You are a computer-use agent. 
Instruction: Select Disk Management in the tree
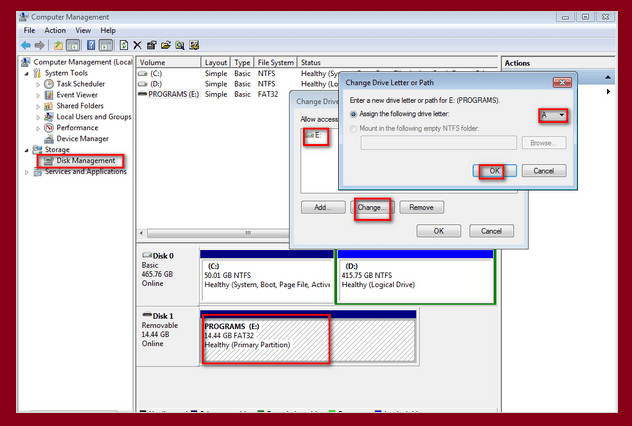(85, 161)
